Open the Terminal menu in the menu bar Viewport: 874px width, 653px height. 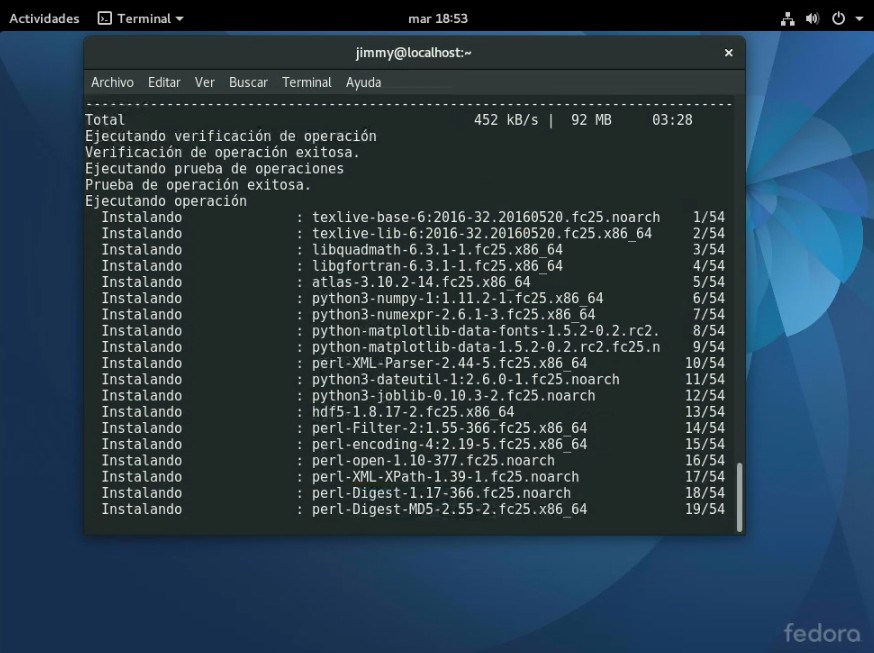[x=307, y=83]
